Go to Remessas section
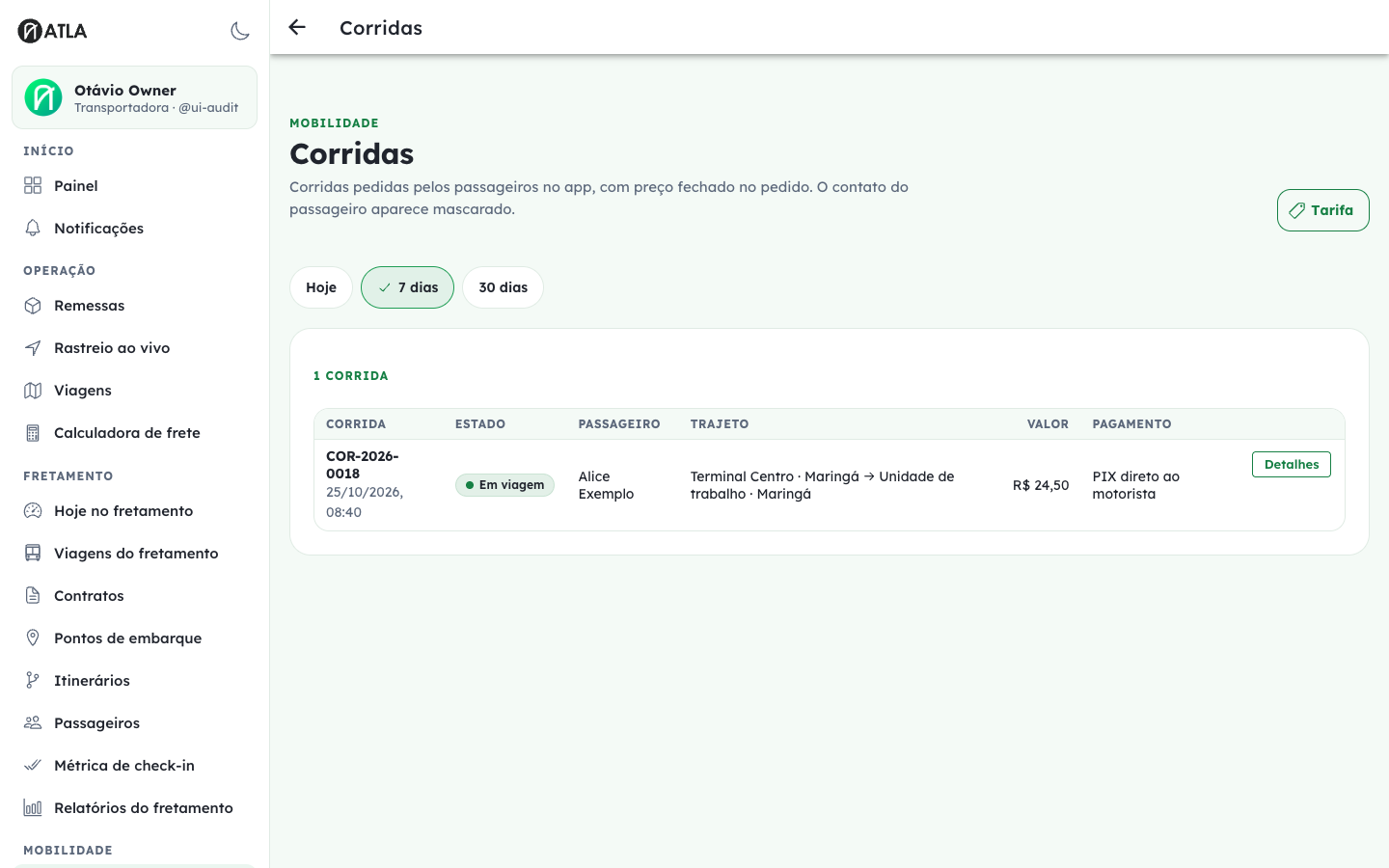This screenshot has height=868, width=1389. 135,305
